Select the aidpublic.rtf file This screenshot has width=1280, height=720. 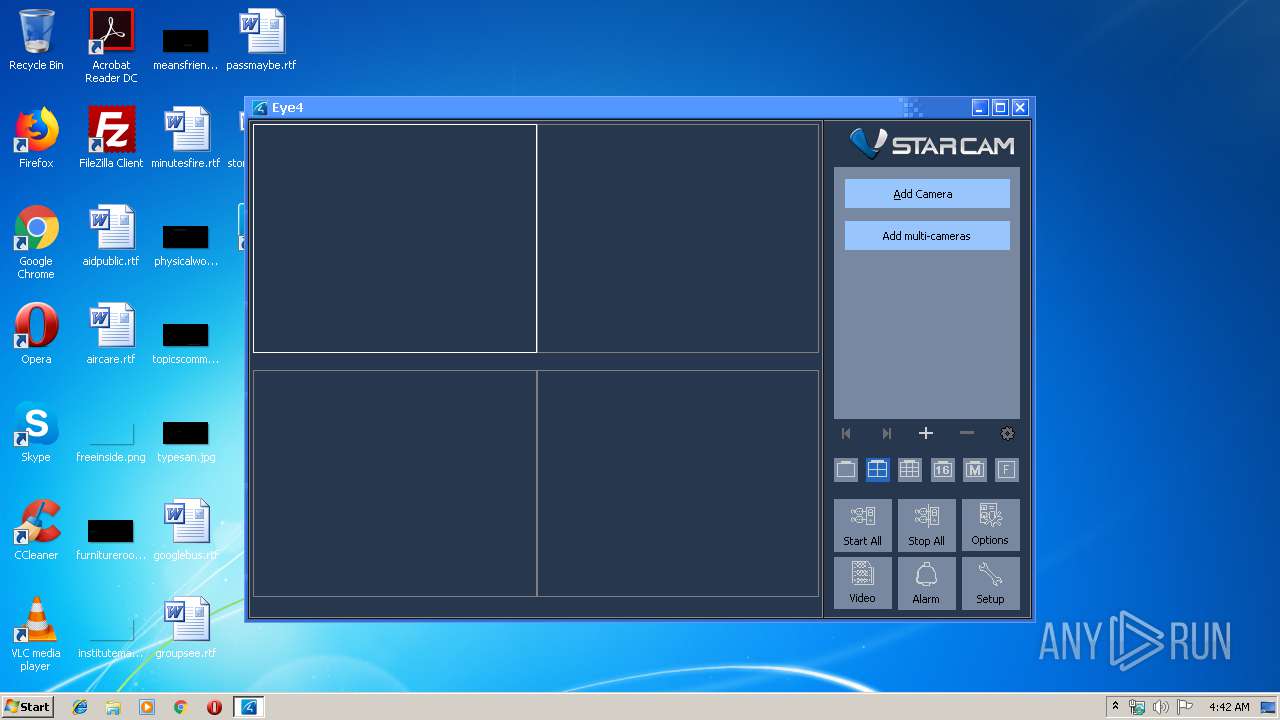pyautogui.click(x=111, y=236)
